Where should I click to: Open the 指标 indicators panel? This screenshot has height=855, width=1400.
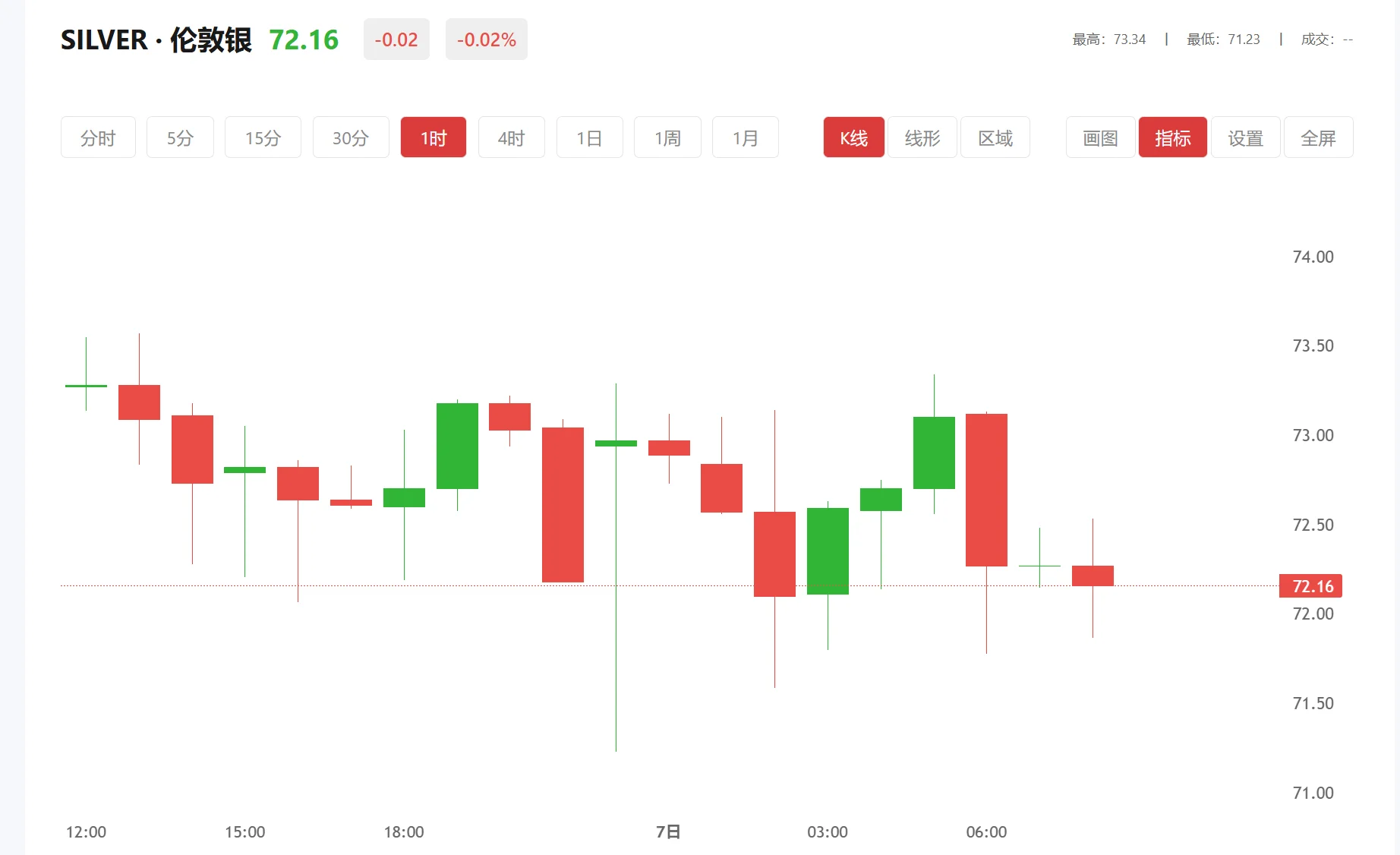pyautogui.click(x=1173, y=137)
